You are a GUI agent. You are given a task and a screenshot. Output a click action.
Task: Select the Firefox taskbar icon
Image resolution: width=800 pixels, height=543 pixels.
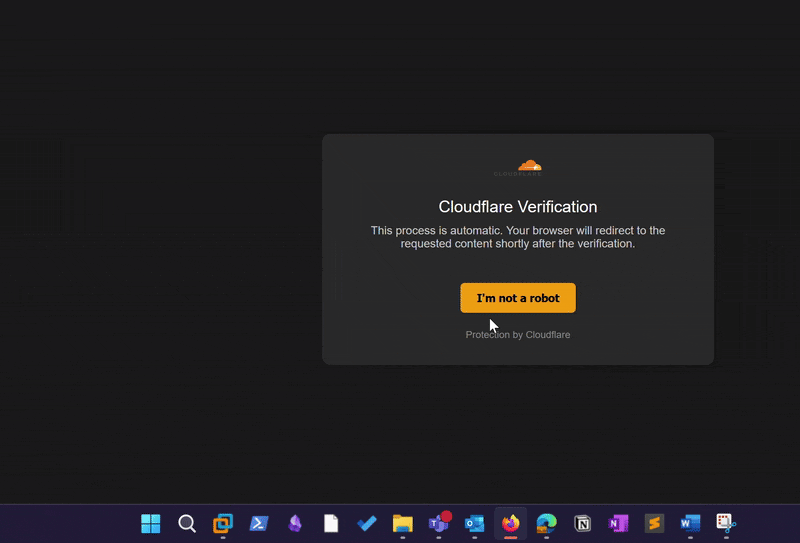(511, 523)
